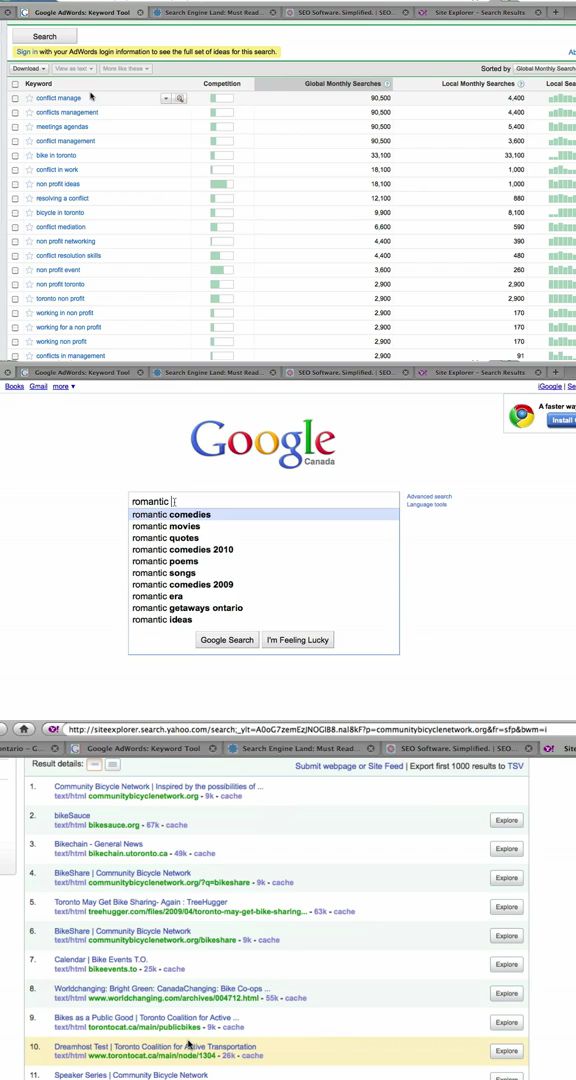Check the box for "conflicts management"
This screenshot has height=1080, width=576.
[15, 113]
